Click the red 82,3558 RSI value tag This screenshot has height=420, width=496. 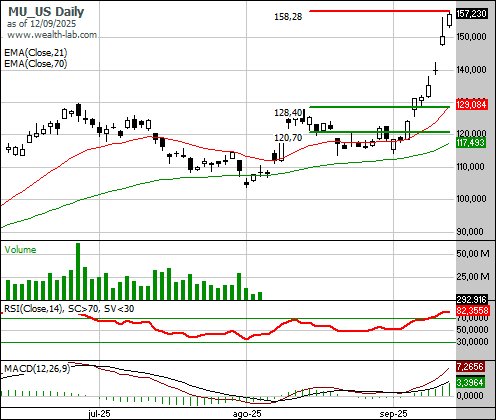pos(472,311)
